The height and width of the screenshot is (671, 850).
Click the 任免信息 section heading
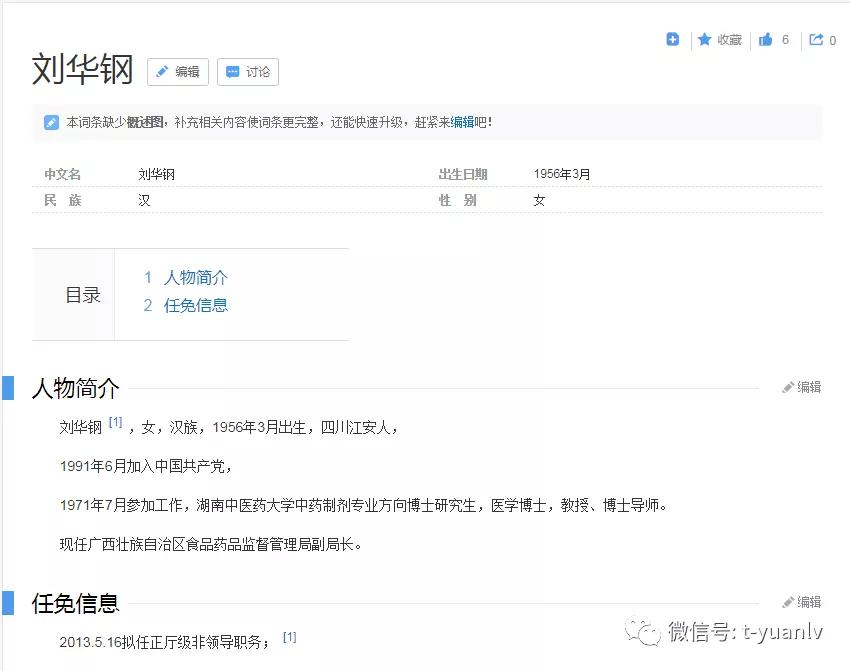(75, 603)
